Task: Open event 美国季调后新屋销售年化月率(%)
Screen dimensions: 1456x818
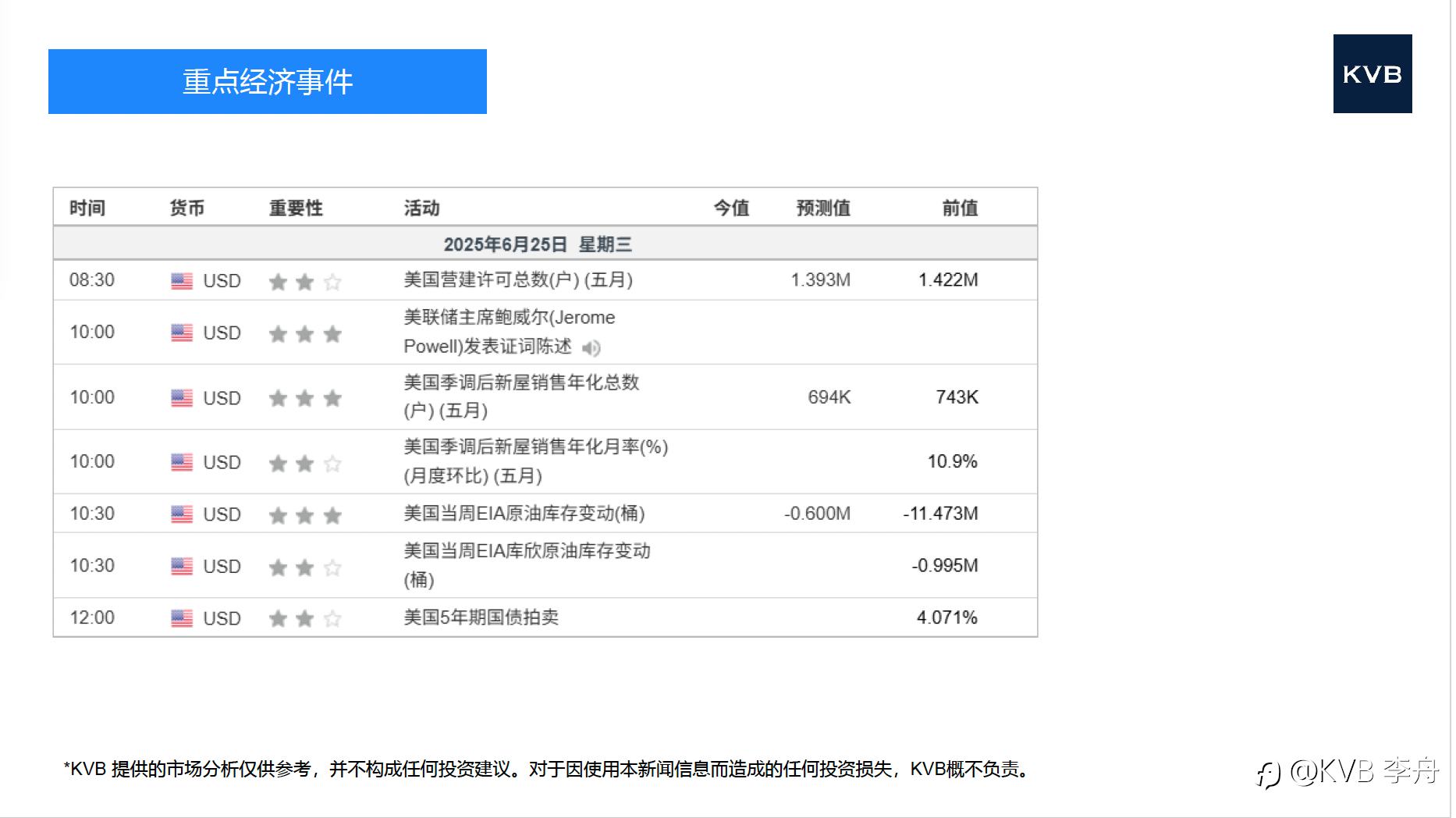Action: pos(536,461)
